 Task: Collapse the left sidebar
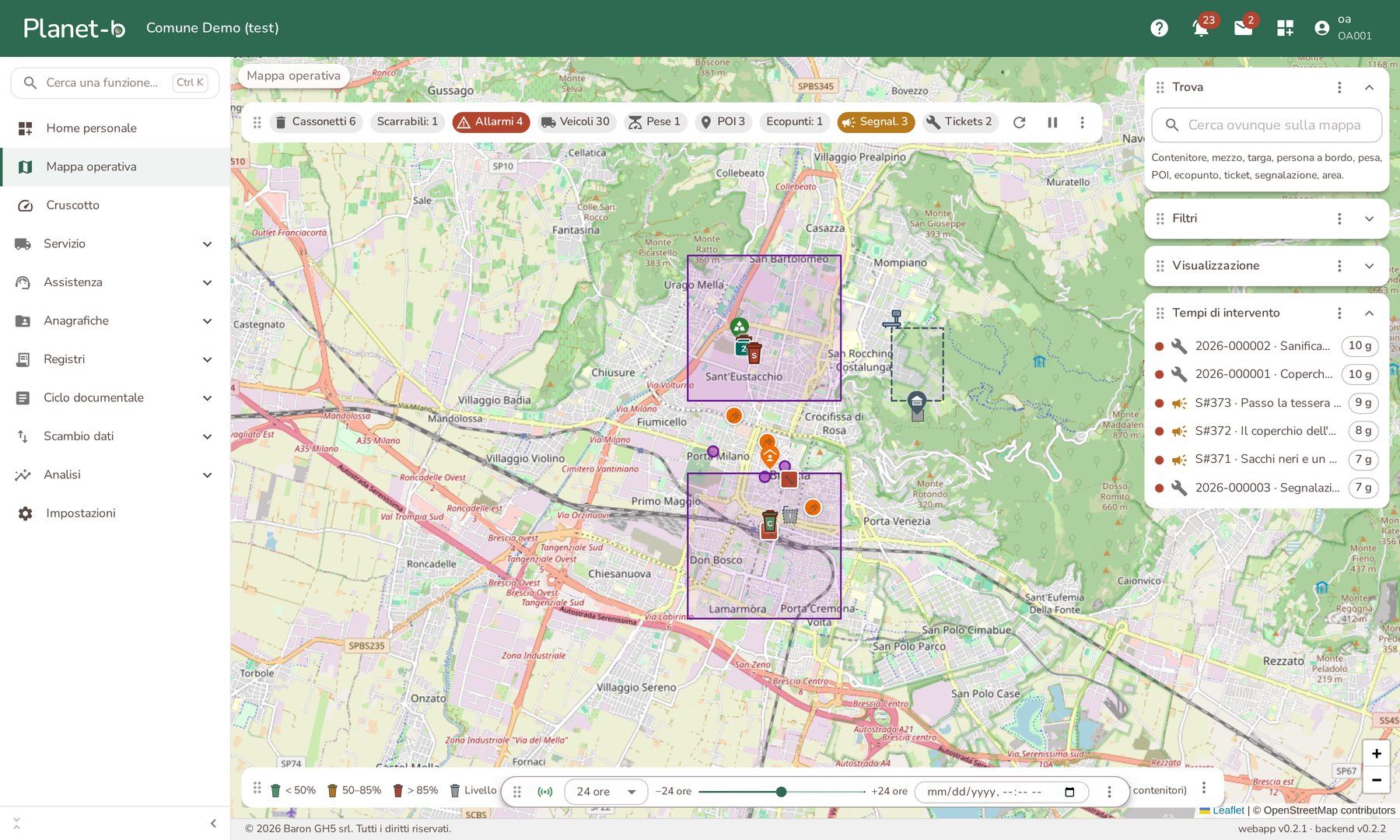[213, 823]
